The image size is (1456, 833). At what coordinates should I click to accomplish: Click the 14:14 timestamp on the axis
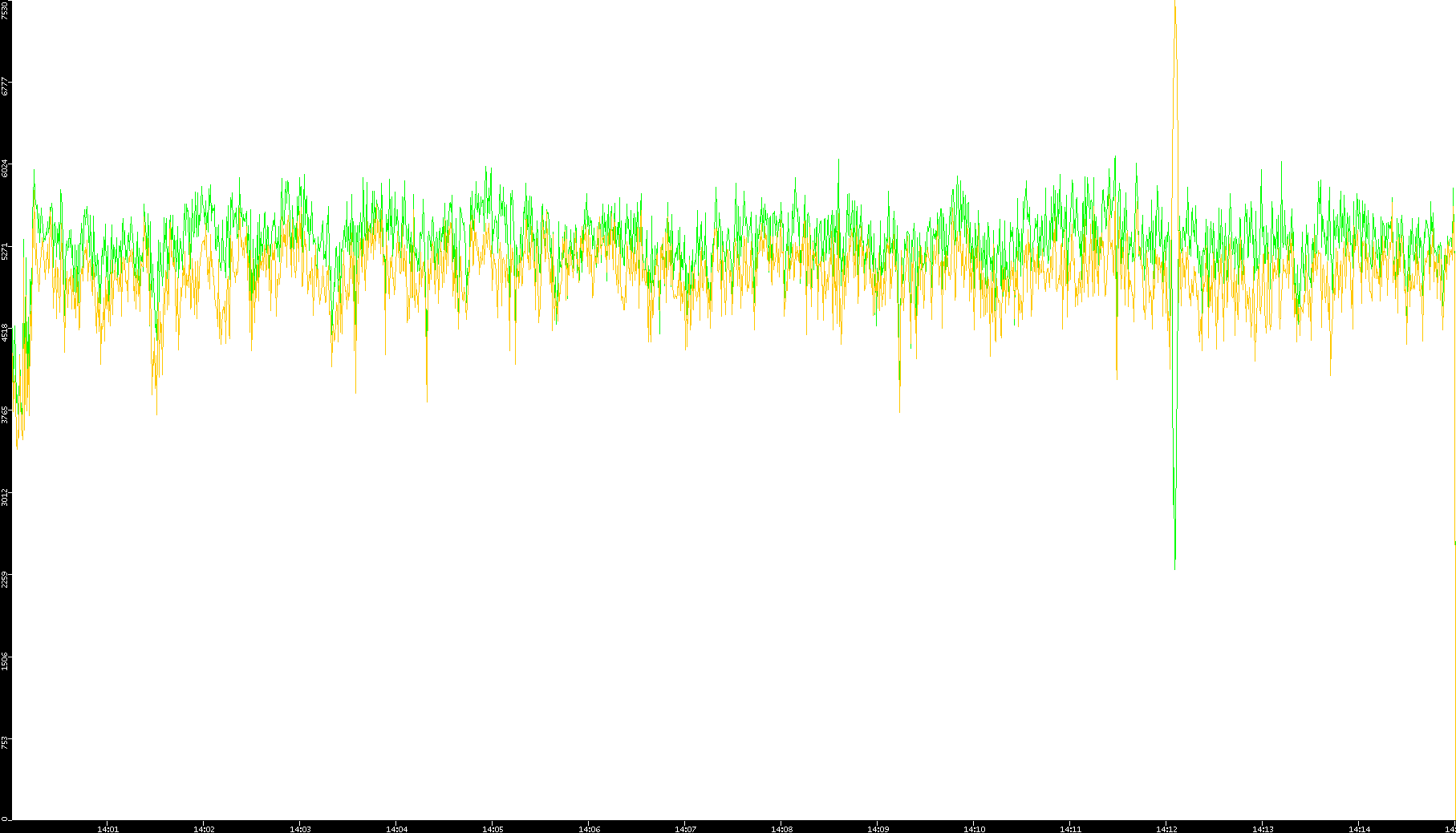(1359, 828)
